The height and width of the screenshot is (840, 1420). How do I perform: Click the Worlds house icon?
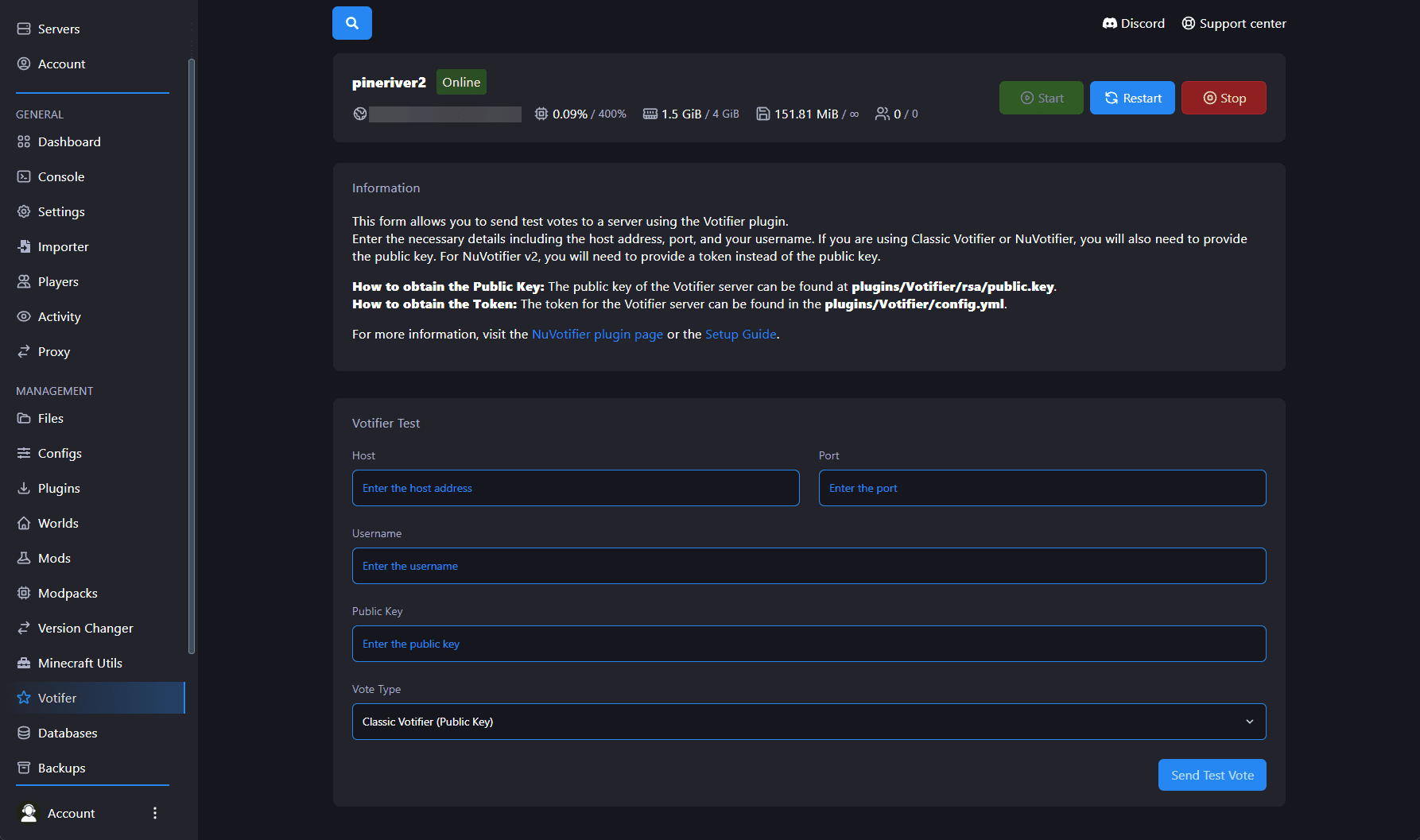click(24, 523)
